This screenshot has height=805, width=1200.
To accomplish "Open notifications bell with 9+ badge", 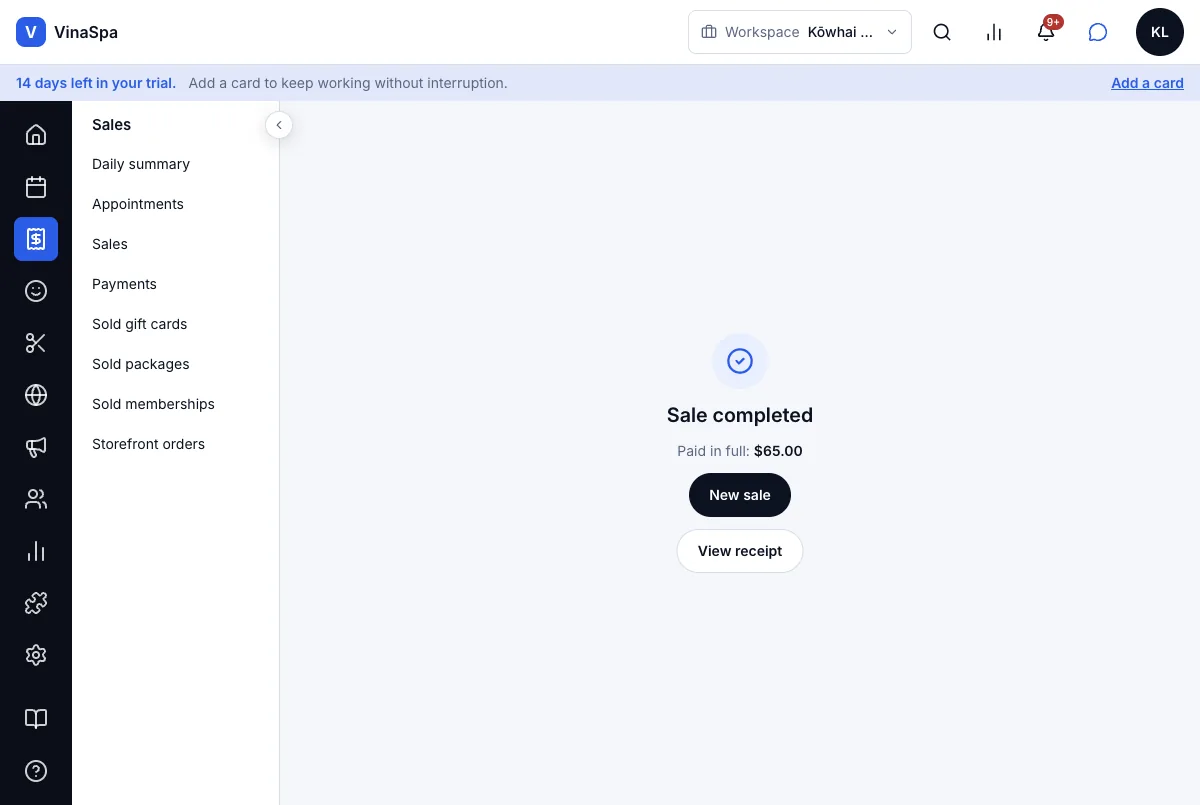I will pyautogui.click(x=1046, y=32).
